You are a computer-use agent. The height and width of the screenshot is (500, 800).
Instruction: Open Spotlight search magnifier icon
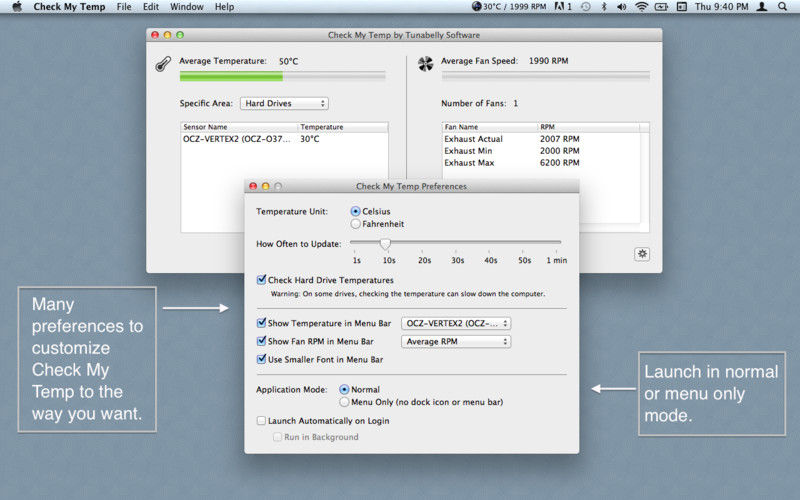pos(782,7)
